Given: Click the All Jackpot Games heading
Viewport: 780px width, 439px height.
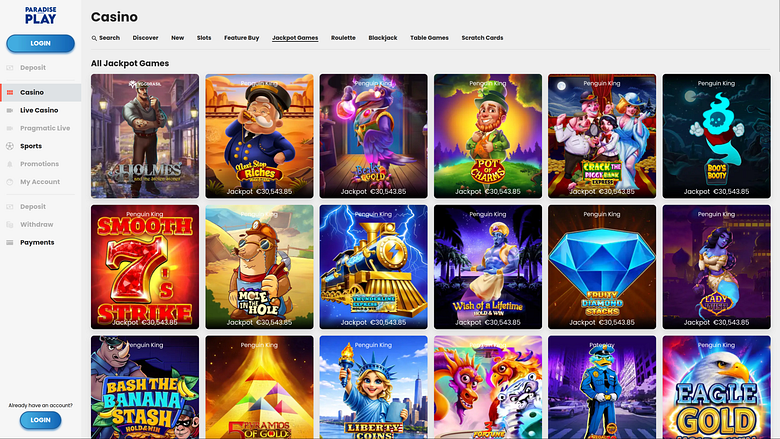Looking at the screenshot, I should coord(130,63).
